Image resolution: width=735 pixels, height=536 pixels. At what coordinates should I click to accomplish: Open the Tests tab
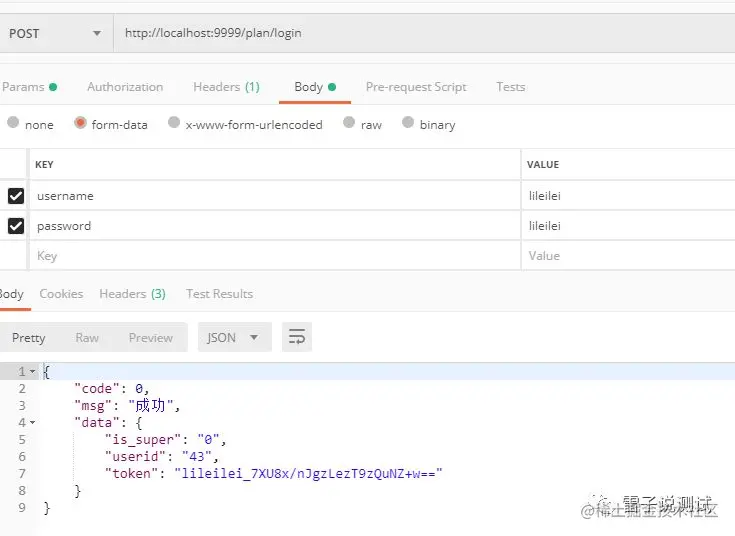511,87
